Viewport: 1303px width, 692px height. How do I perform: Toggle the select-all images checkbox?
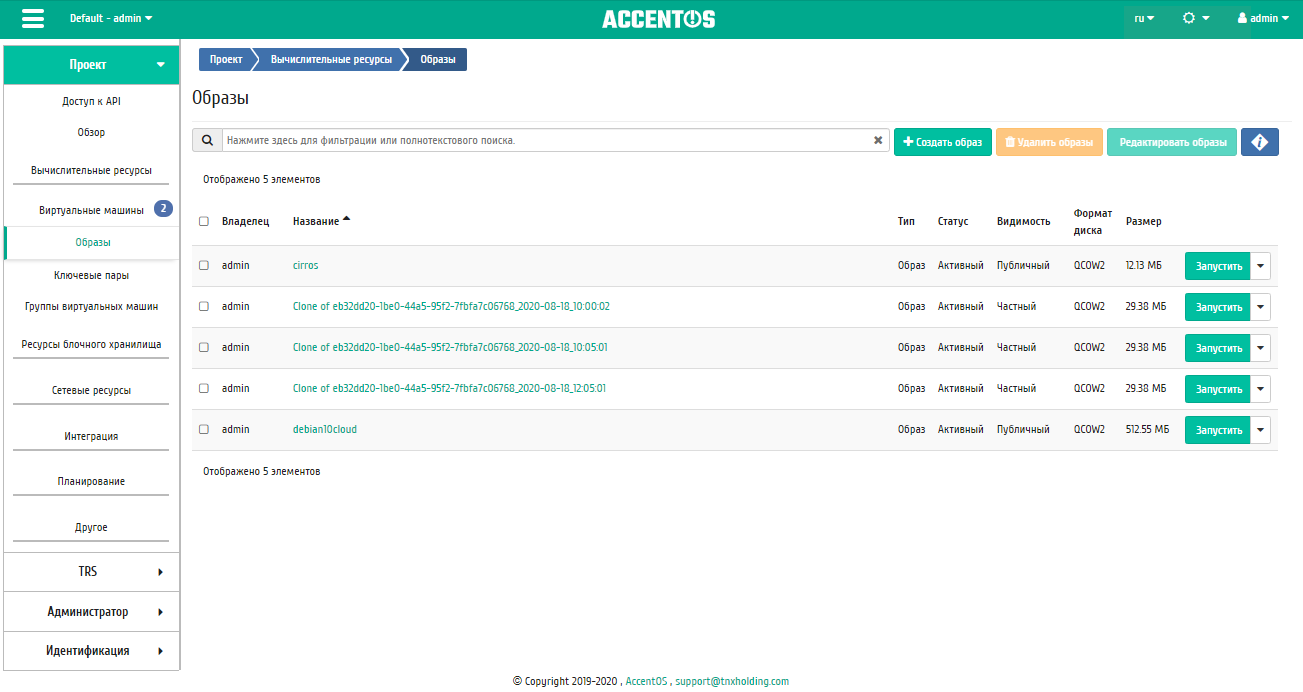click(204, 221)
